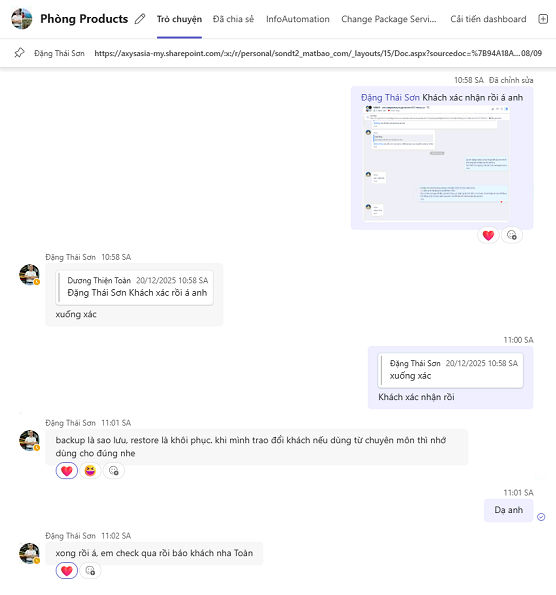Click heart reaction under the screenshot message
Viewport: 556px width, 595px height.
click(488, 235)
